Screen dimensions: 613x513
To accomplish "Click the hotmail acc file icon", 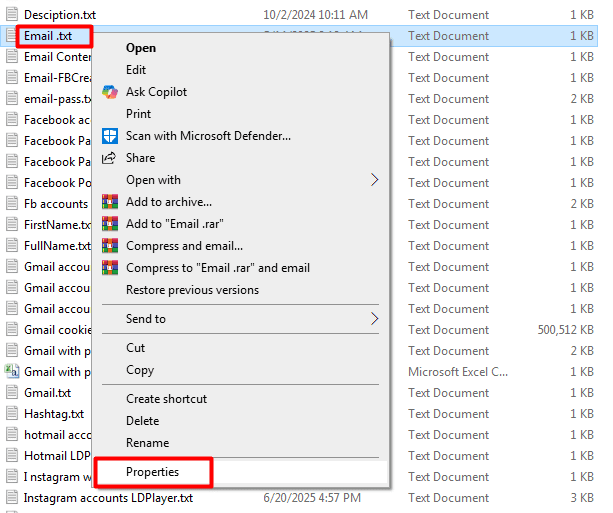I will (12, 434).
